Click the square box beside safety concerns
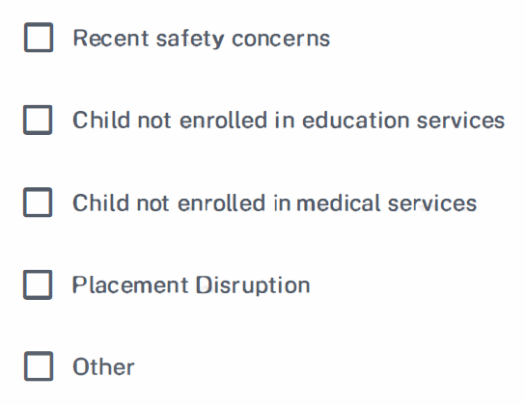The width and height of the screenshot is (526, 405). [x=38, y=37]
